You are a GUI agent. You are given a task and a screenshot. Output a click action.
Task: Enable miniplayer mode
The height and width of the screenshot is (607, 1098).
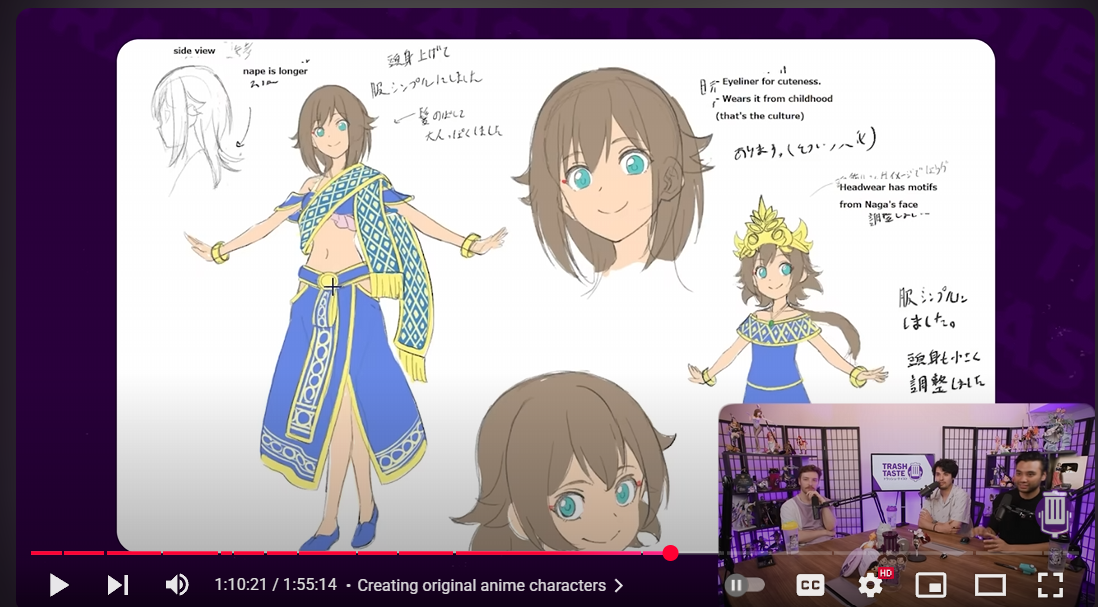tap(931, 585)
